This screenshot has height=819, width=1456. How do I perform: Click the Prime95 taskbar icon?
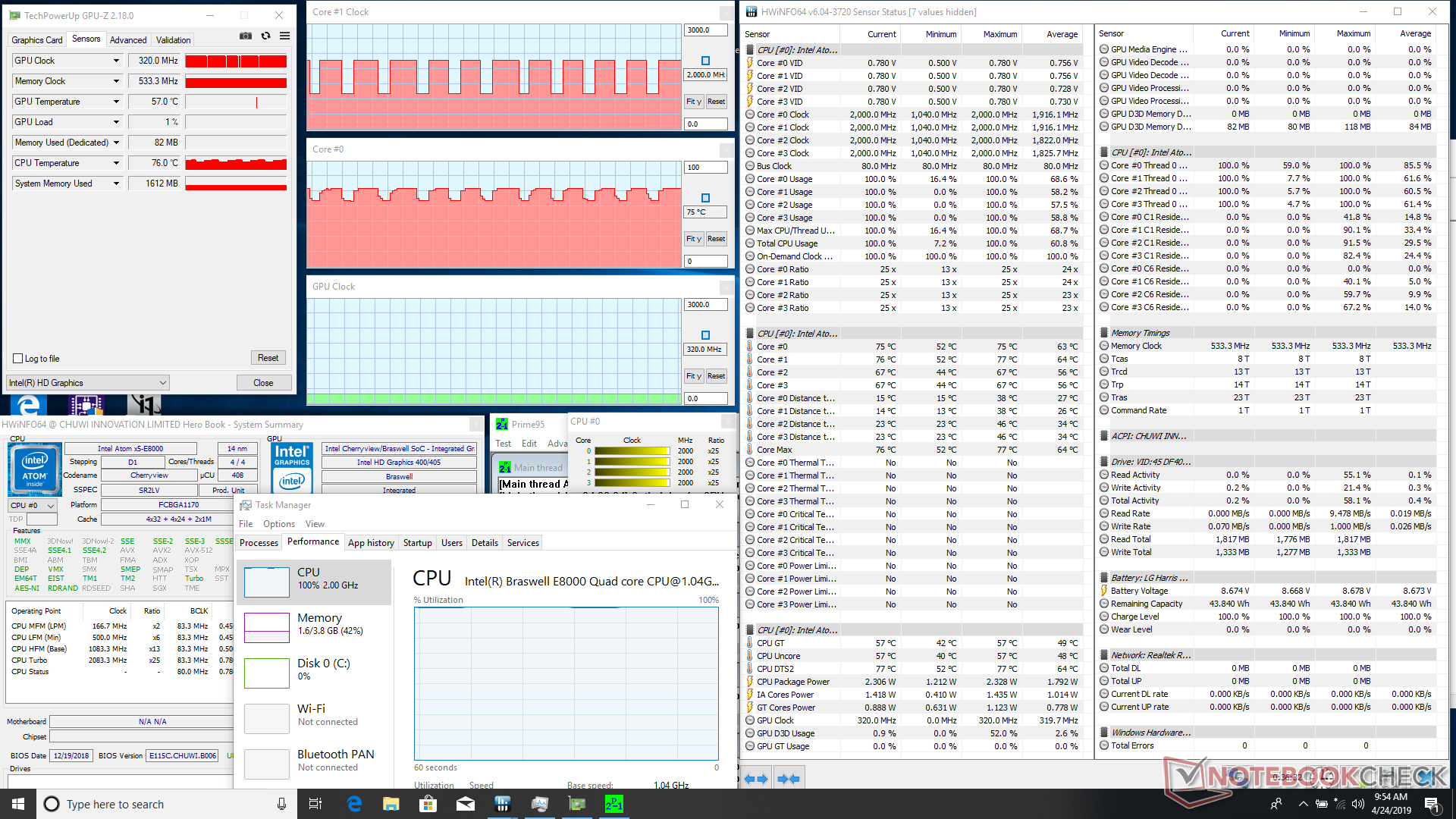(x=614, y=804)
